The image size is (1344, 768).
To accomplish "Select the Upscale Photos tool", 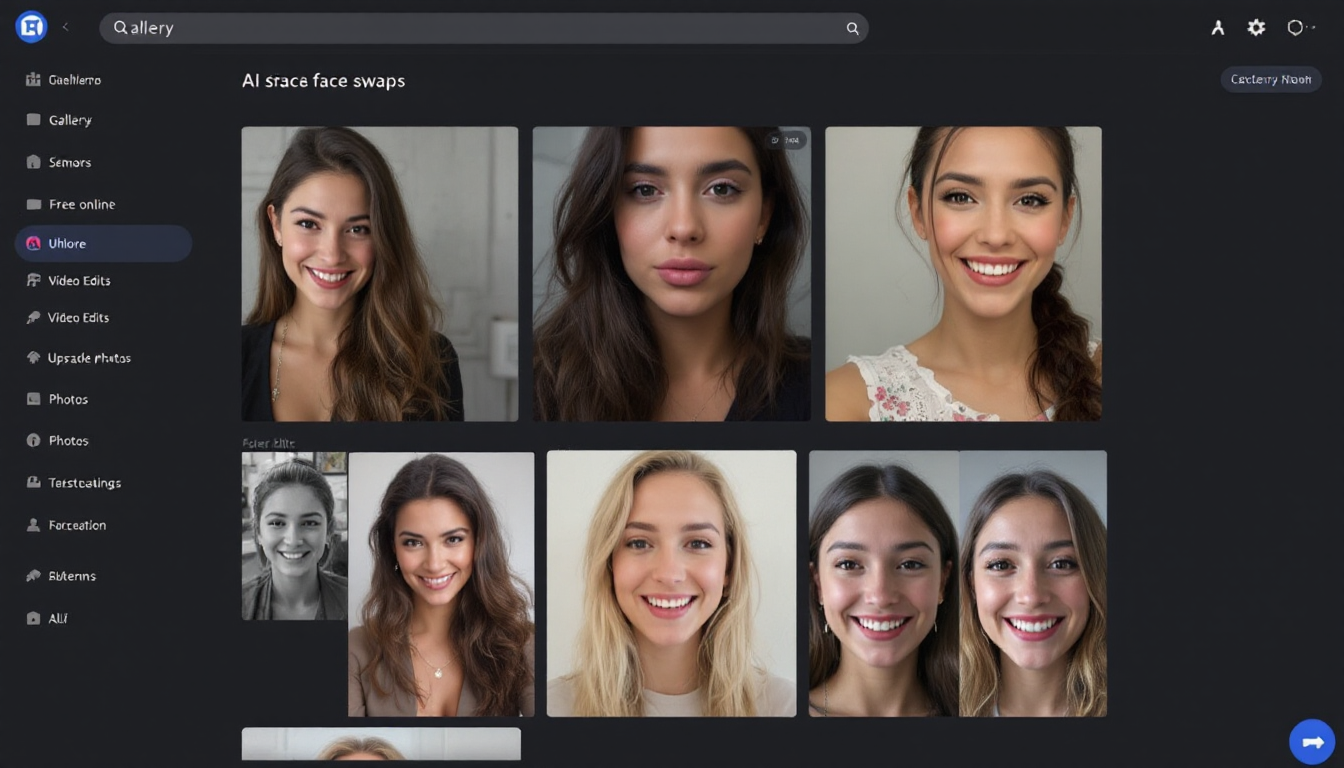I will pyautogui.click(x=92, y=357).
